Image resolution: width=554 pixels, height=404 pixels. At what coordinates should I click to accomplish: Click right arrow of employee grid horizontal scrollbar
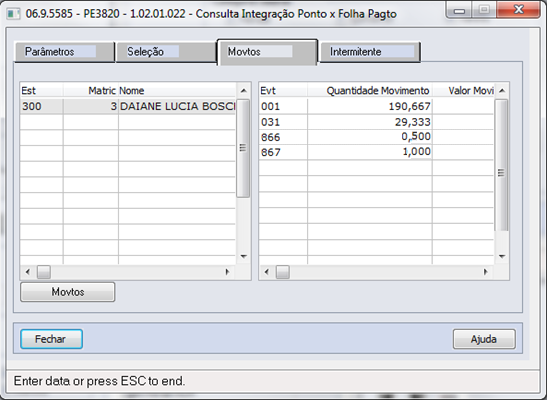pyautogui.click(x=228, y=272)
